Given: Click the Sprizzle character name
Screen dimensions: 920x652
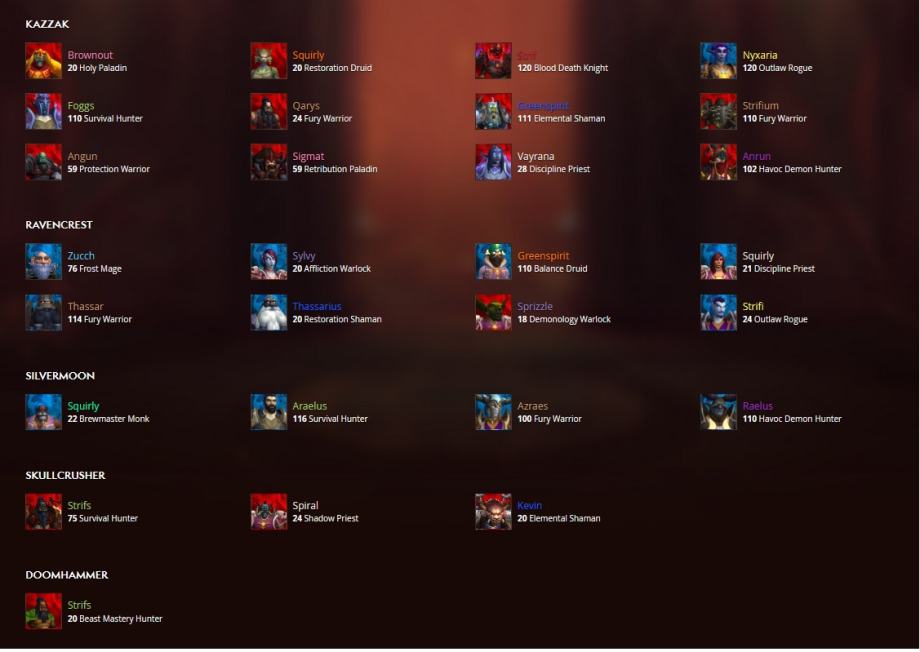Looking at the screenshot, I should 535,306.
